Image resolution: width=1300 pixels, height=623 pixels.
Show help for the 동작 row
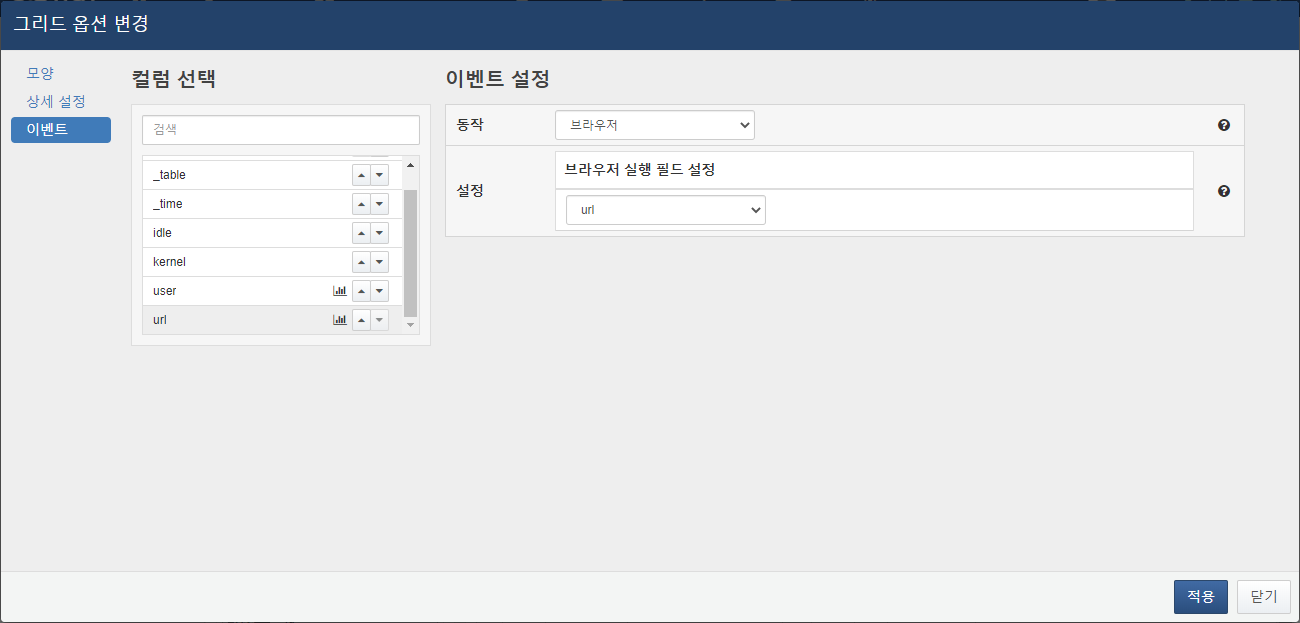click(1224, 125)
